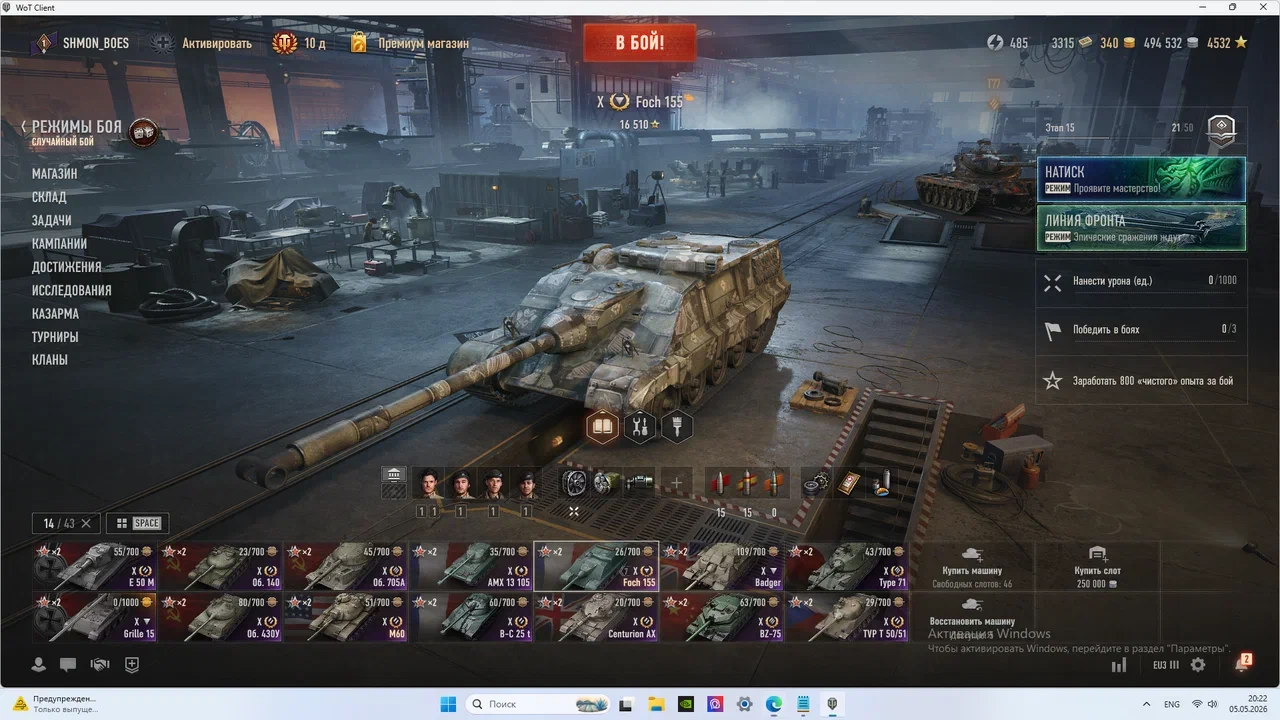Open the gun rammer equipment slot
The width and height of the screenshot is (1280, 720).
pos(640,483)
